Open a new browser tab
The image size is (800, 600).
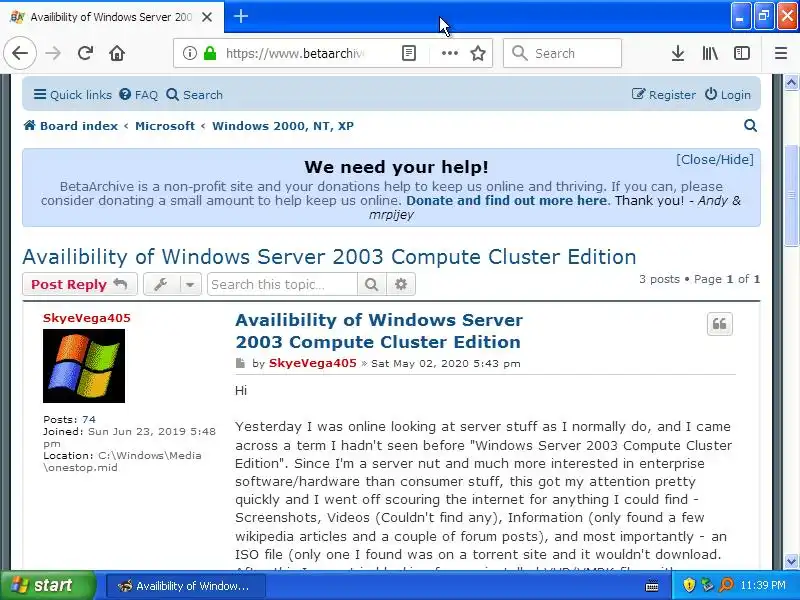[241, 16]
